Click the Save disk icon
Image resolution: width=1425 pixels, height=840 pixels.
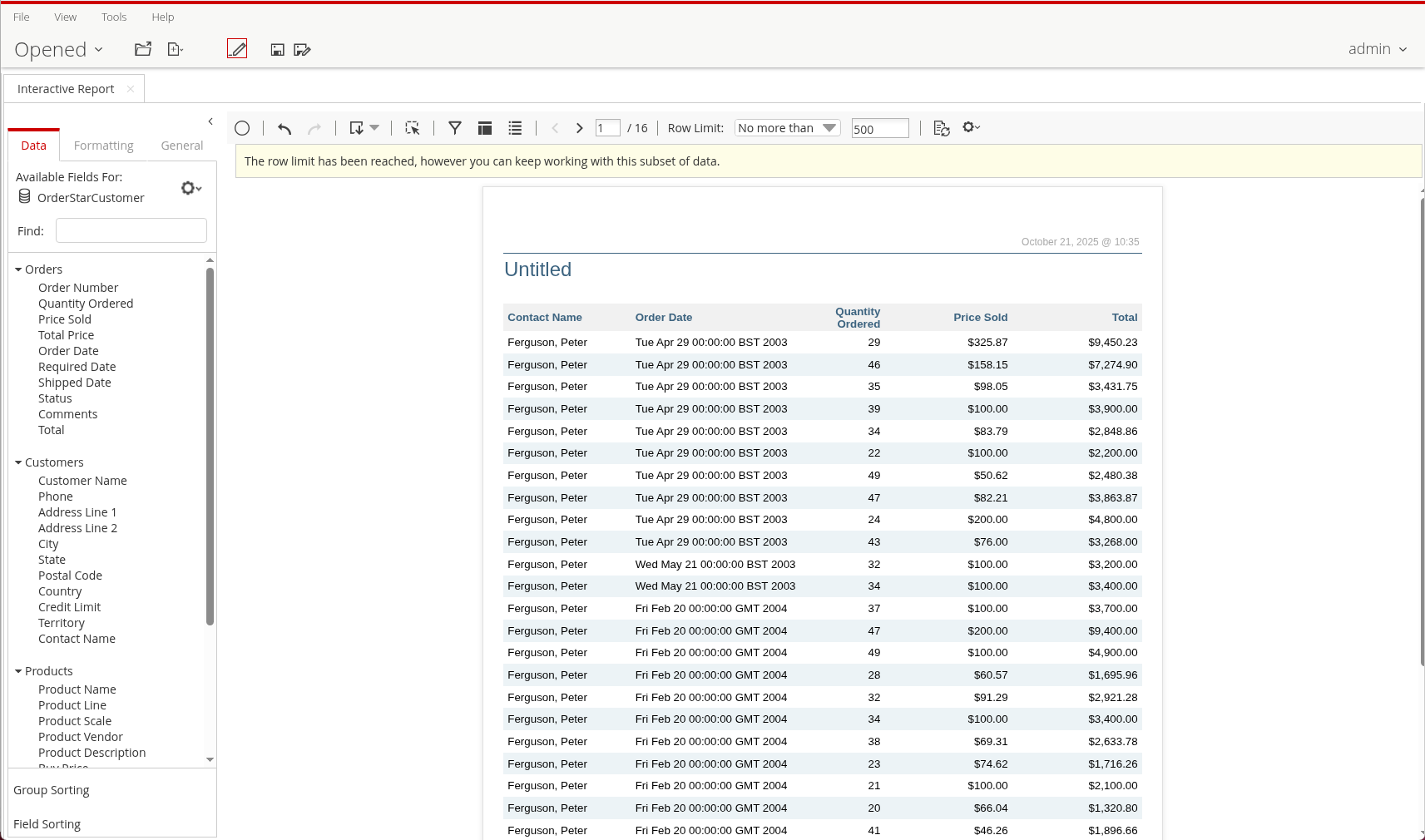[x=278, y=50]
